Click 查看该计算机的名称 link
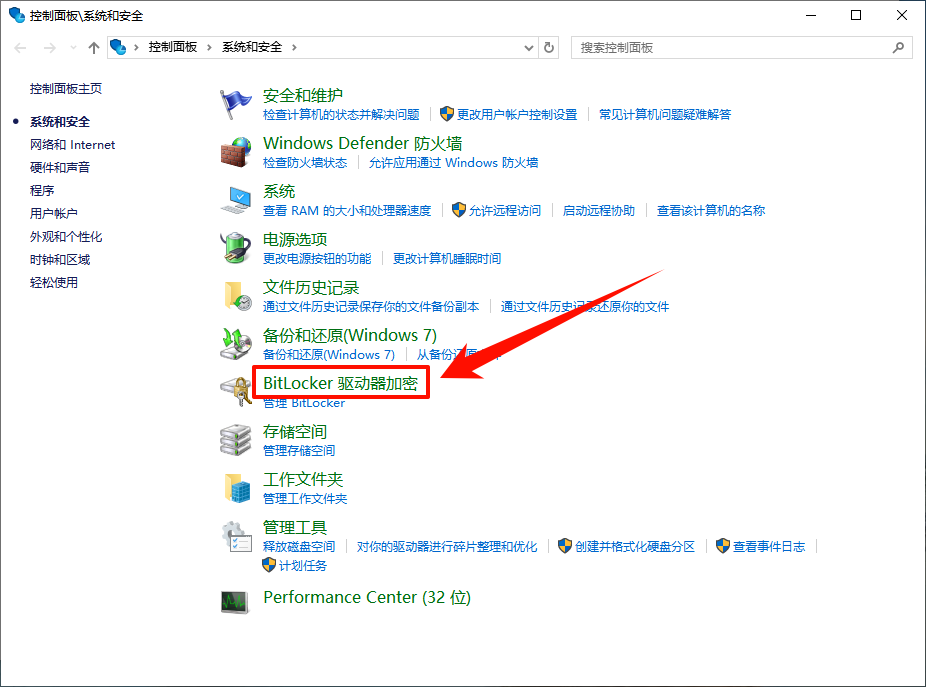 tap(710, 211)
